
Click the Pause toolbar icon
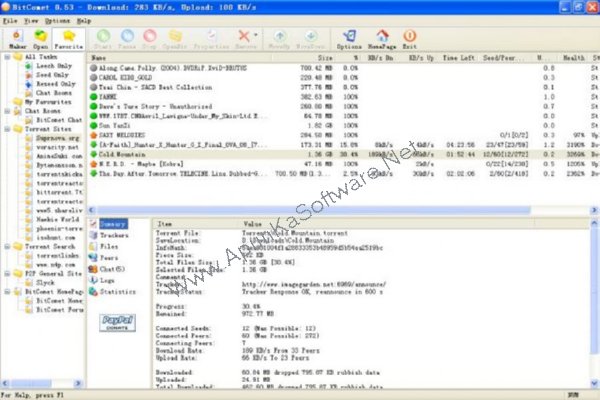point(127,39)
